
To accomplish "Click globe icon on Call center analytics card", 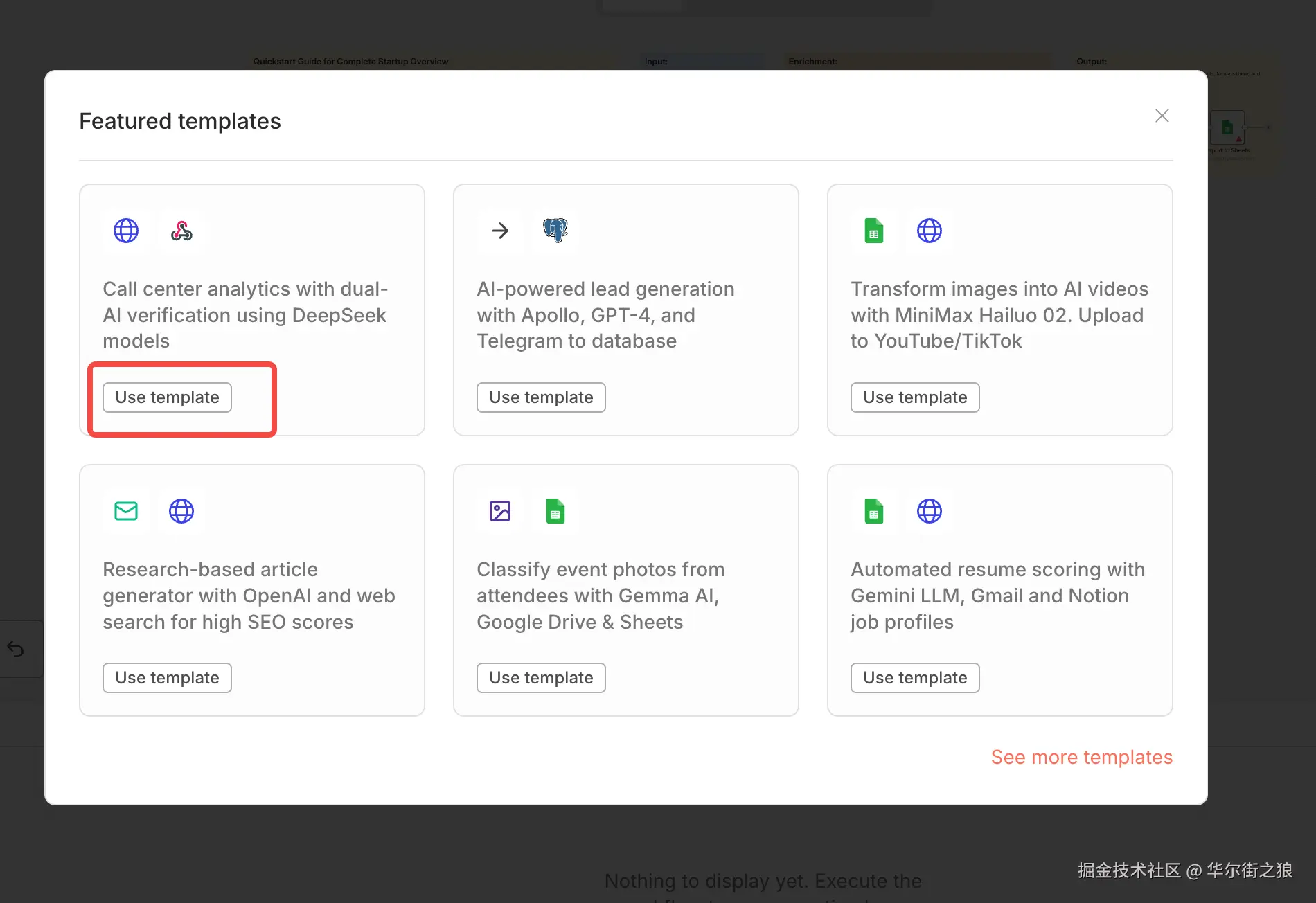I will click(x=126, y=231).
